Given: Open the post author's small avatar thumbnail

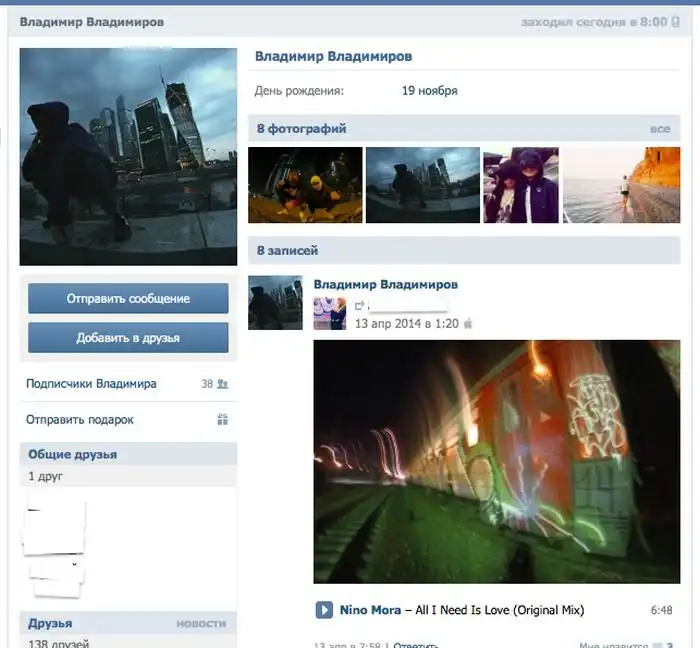Looking at the screenshot, I should 275,302.
